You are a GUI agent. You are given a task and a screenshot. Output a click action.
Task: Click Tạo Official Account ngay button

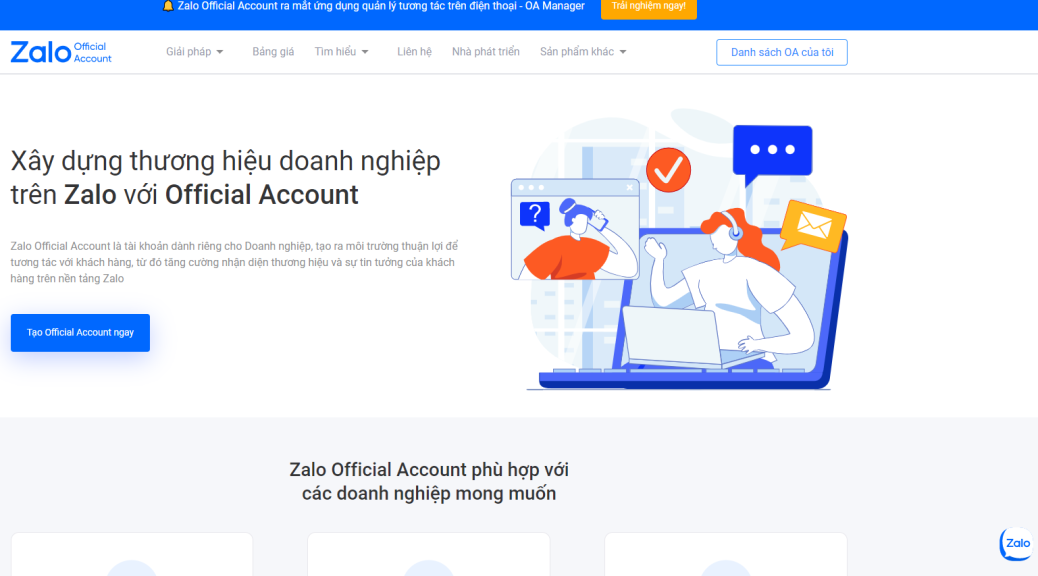point(80,332)
